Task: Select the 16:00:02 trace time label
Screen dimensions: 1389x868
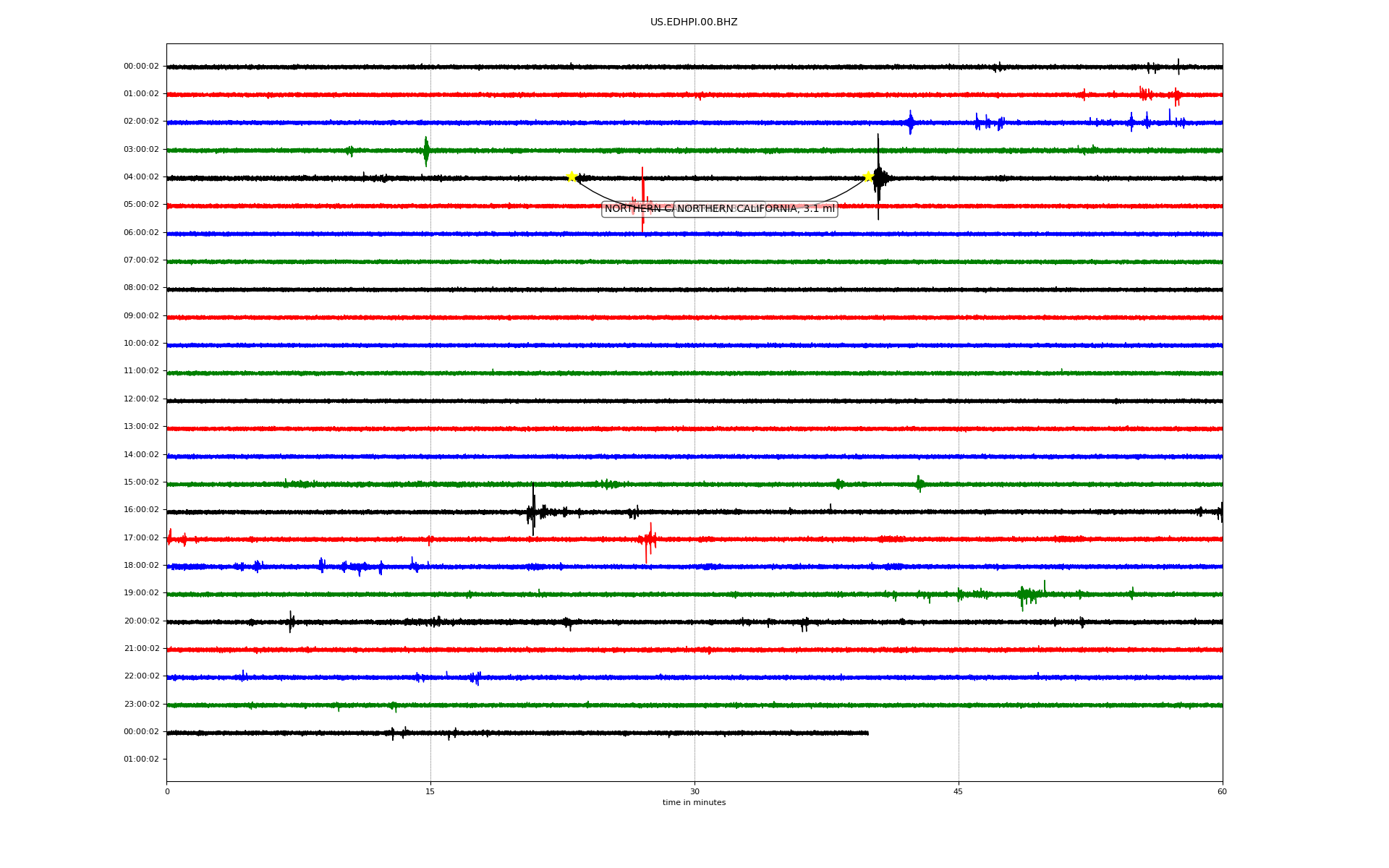Action: [141, 510]
